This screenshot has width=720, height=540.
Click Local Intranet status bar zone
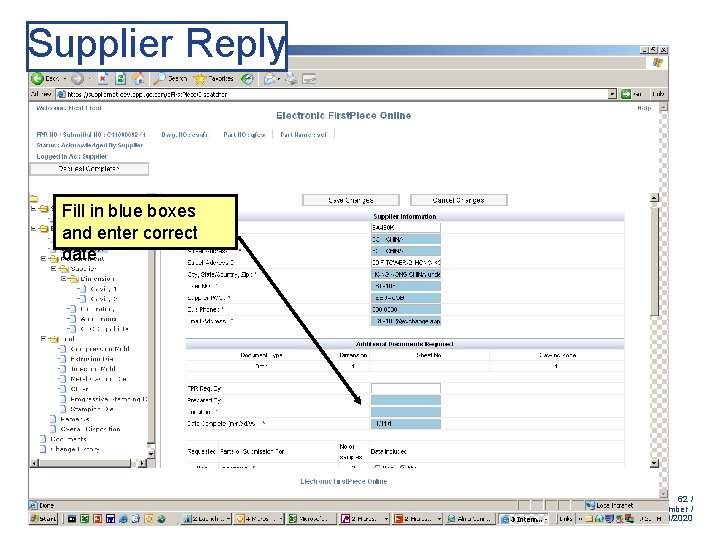609,506
